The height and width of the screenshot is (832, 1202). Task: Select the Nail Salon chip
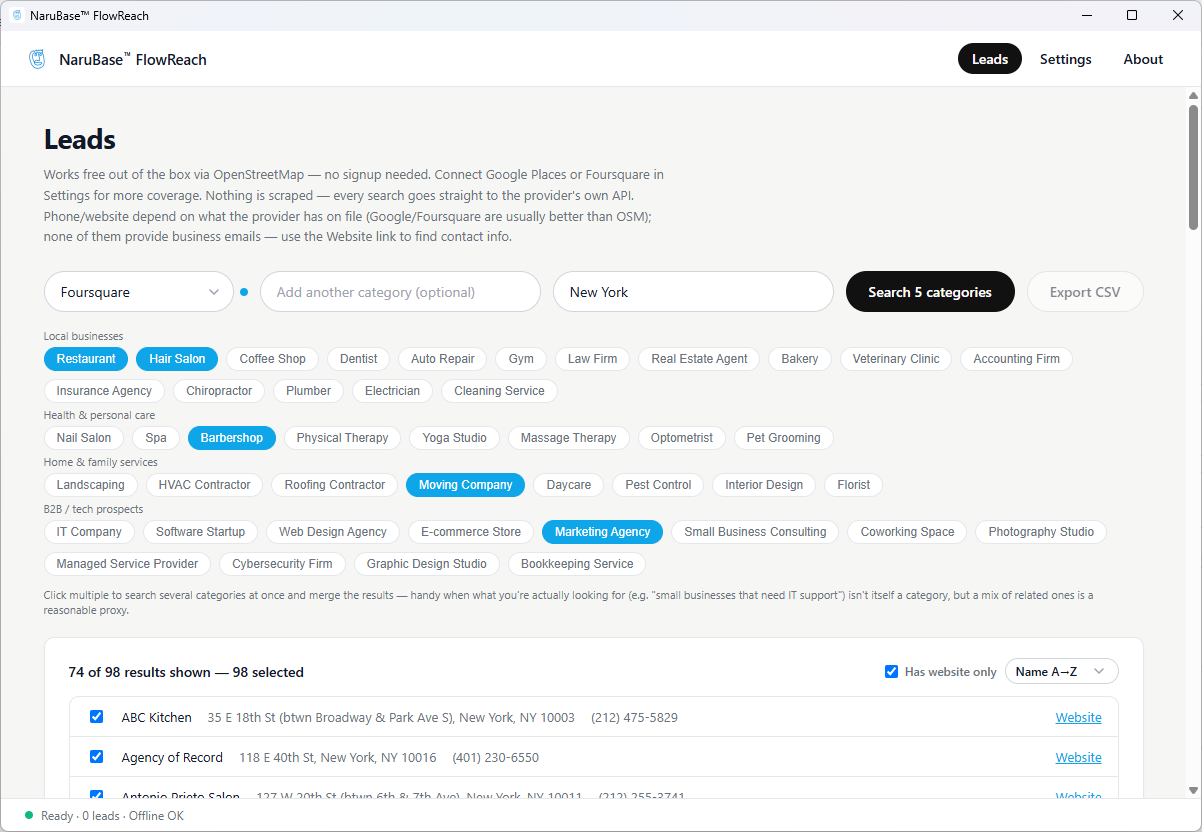tap(84, 438)
